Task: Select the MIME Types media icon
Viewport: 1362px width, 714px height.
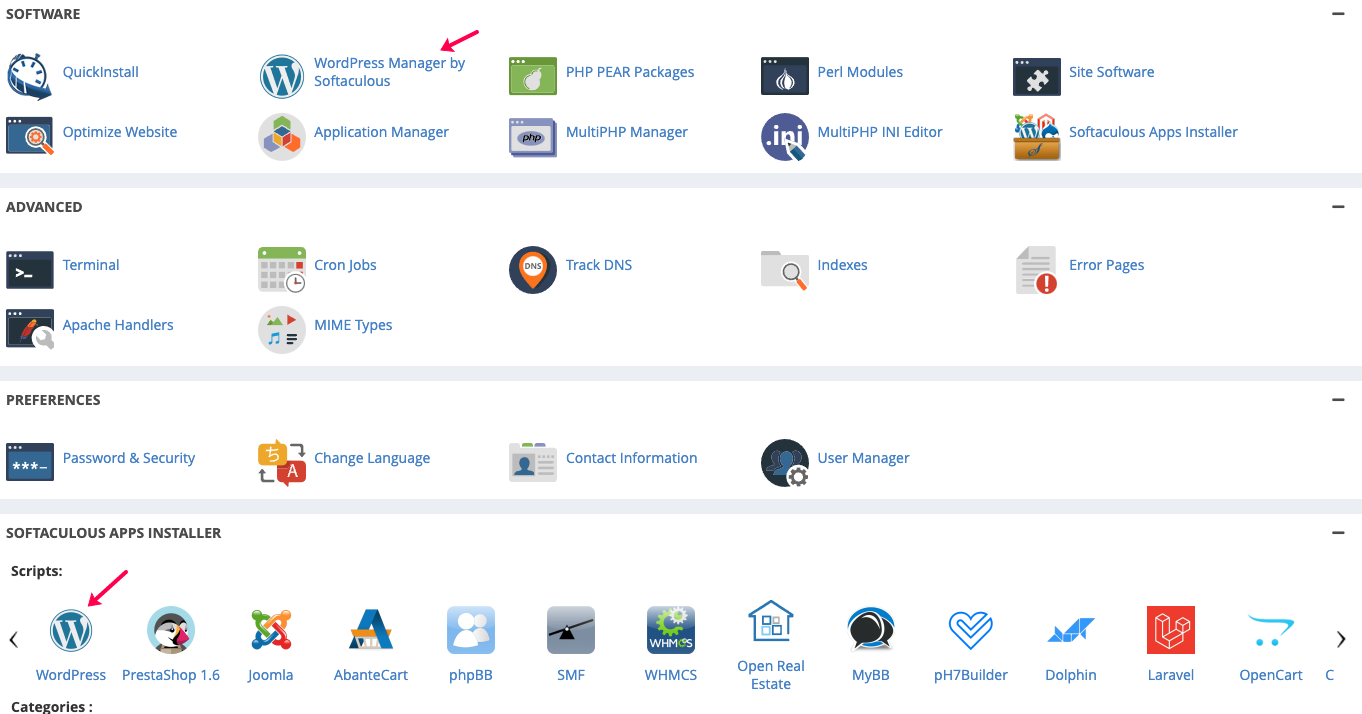Action: pyautogui.click(x=282, y=329)
